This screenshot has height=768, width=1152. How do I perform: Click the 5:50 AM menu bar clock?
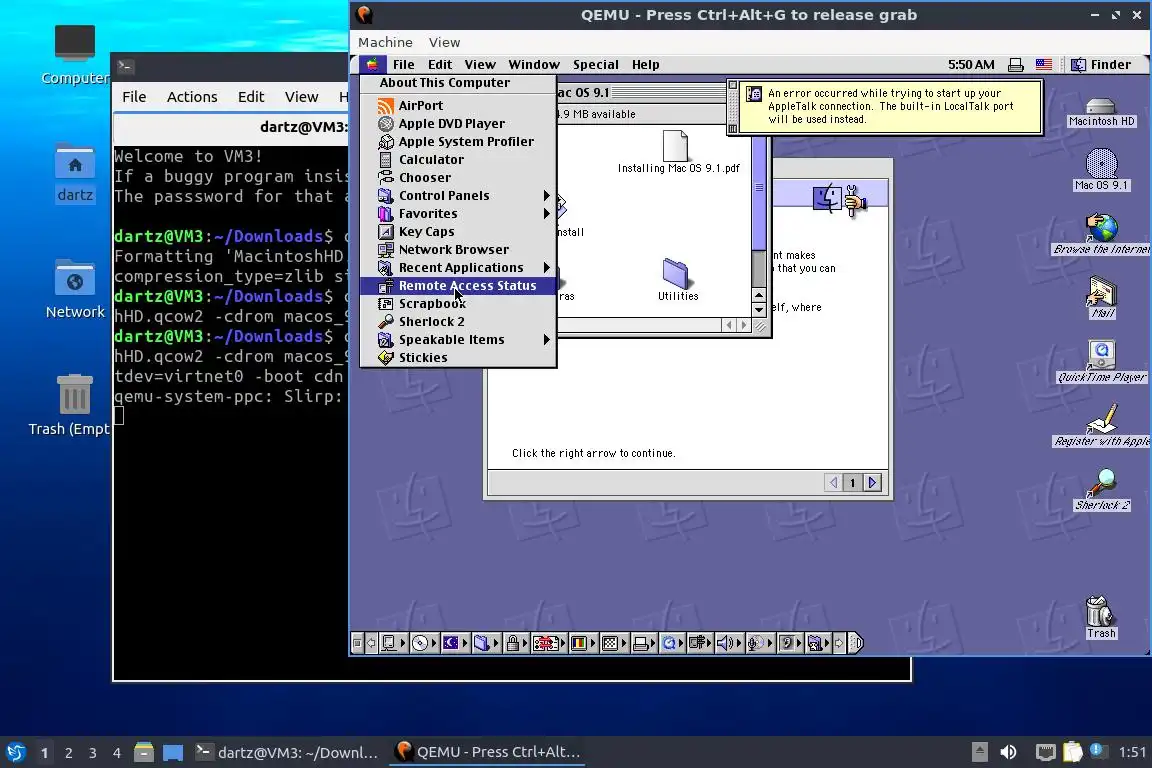971,65
